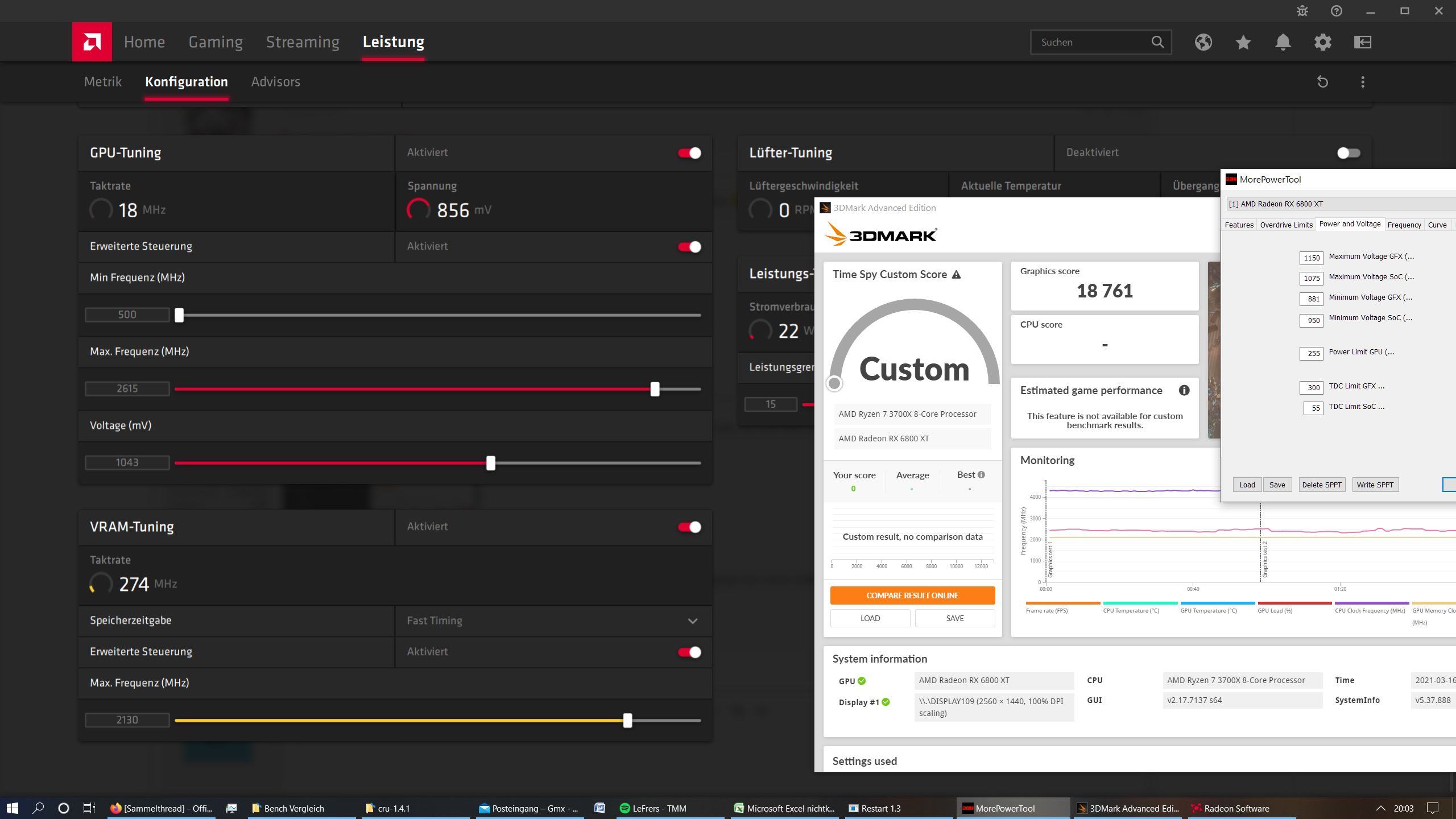The height and width of the screenshot is (819, 1456).
Task: Click the AMD logo home icon
Action: pyautogui.click(x=92, y=42)
